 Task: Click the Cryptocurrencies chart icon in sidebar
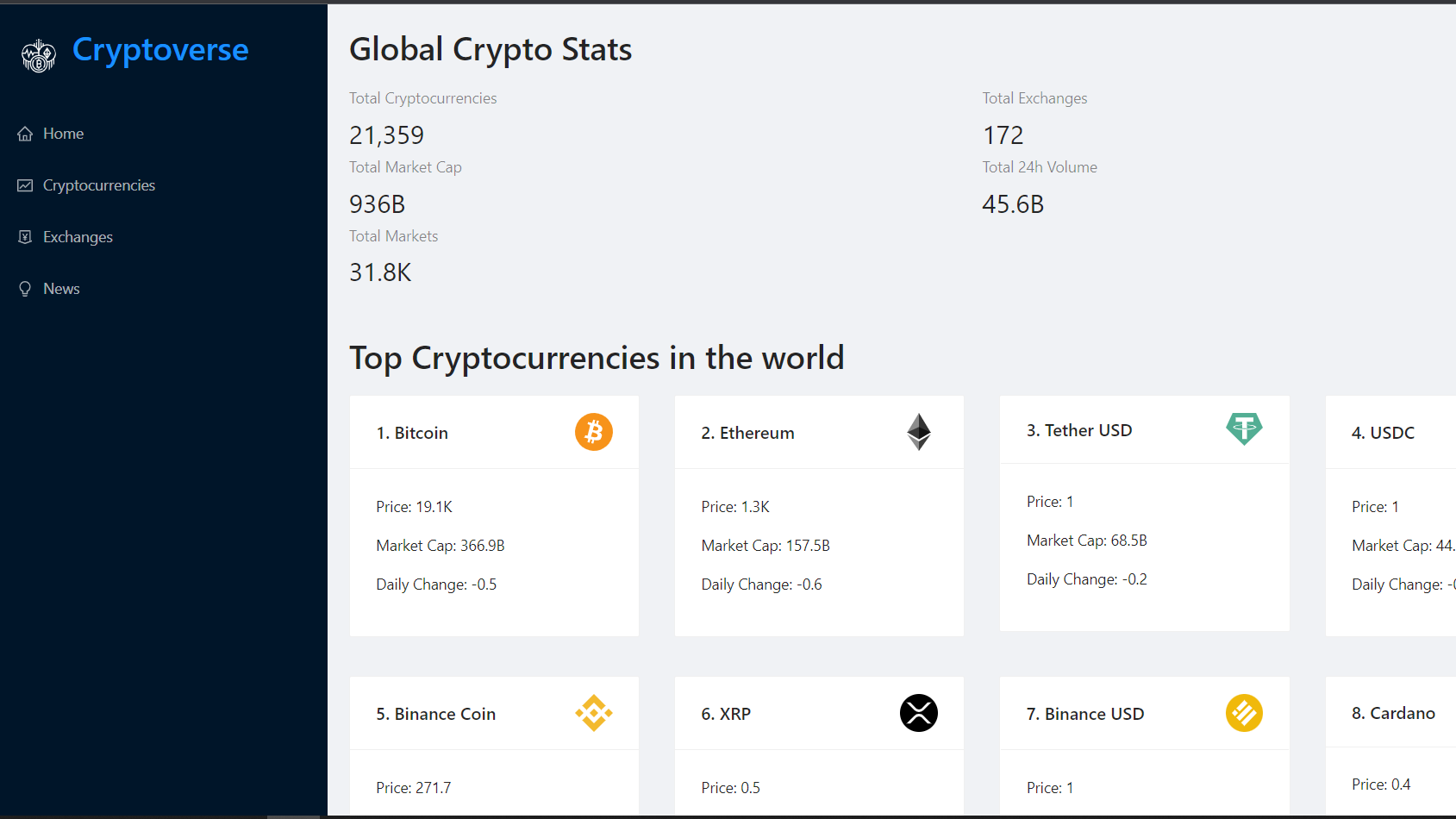(25, 185)
